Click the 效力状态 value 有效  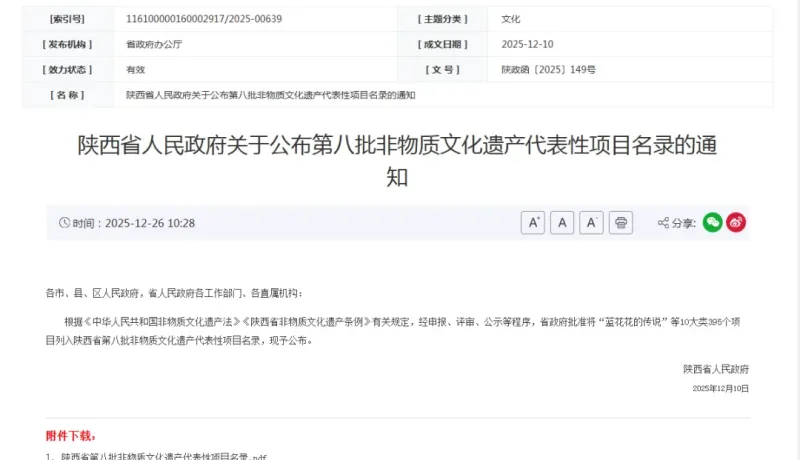135,70
